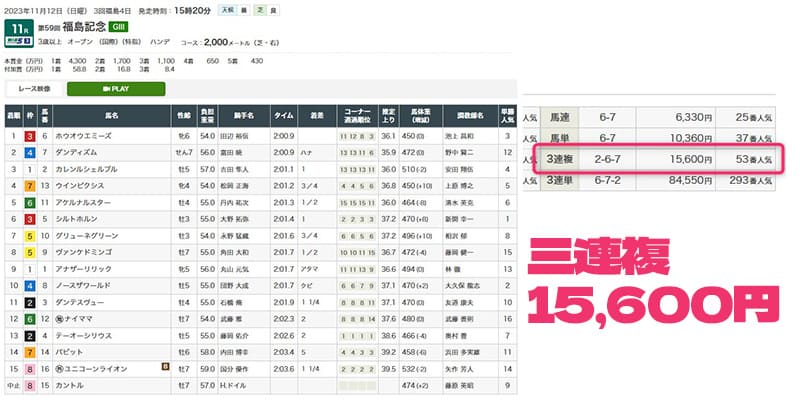Click the WIN5 badge under 11R
800x400 pixels.
[x=19, y=41]
